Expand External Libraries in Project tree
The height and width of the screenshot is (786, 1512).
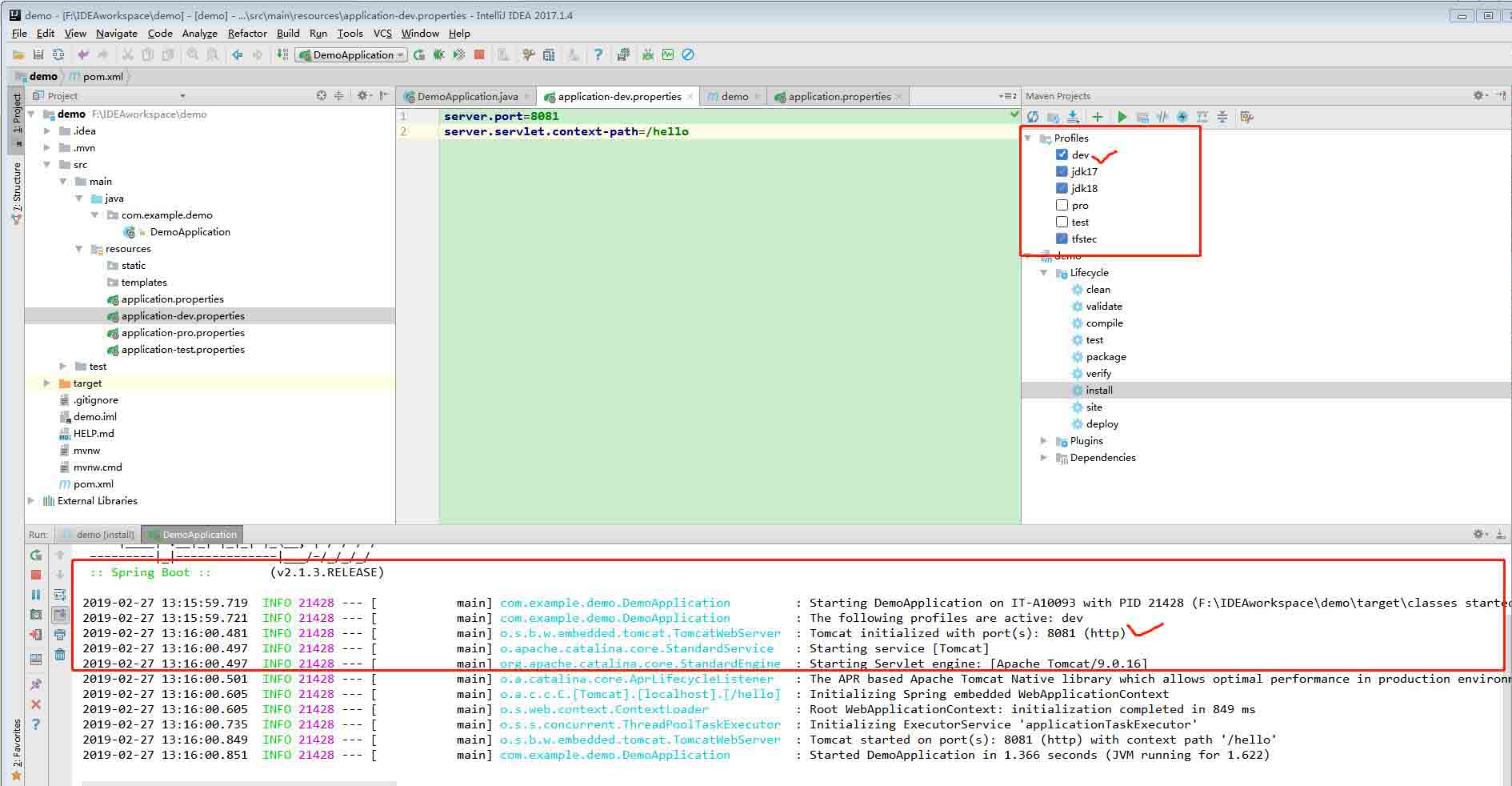[31, 500]
